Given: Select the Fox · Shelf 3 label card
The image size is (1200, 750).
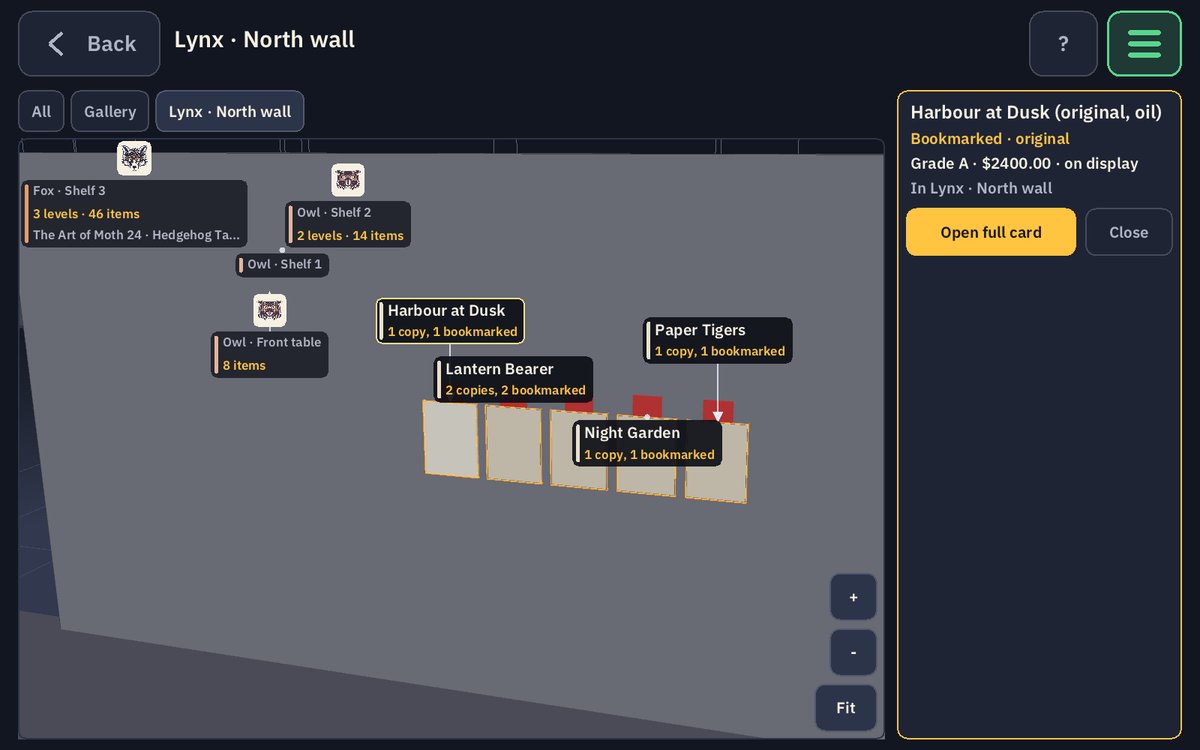Looking at the screenshot, I should click(135, 213).
